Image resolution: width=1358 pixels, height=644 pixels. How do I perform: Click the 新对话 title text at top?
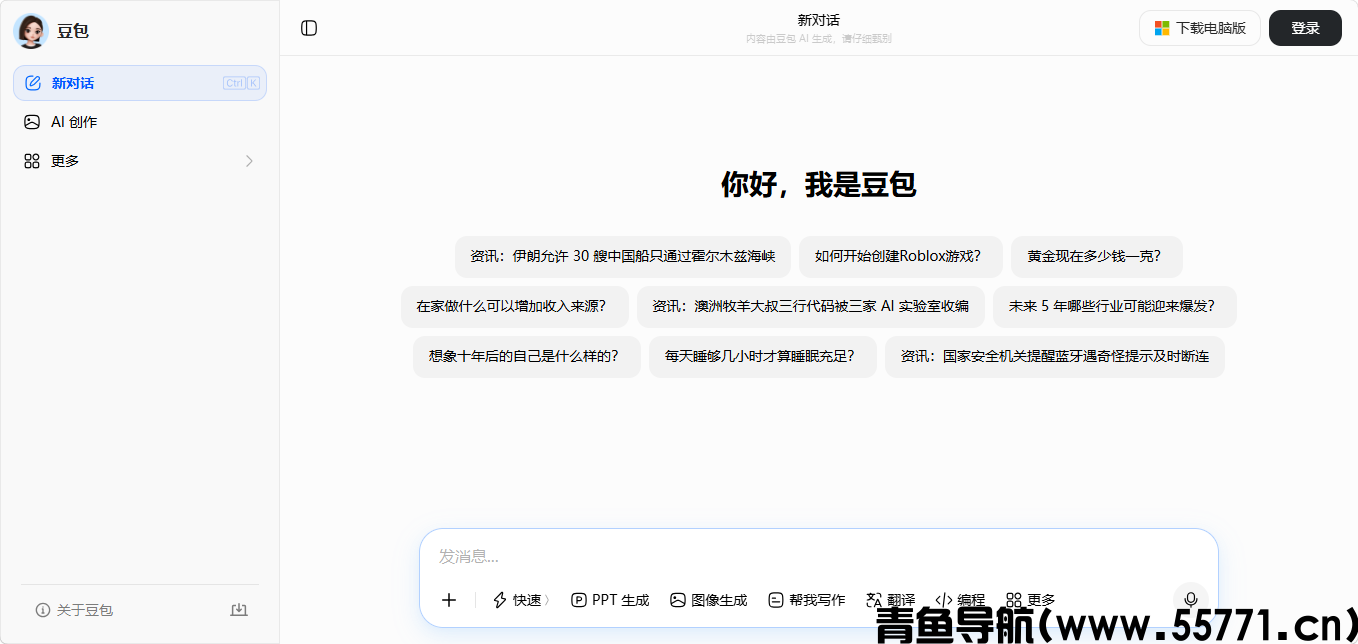tap(818, 20)
